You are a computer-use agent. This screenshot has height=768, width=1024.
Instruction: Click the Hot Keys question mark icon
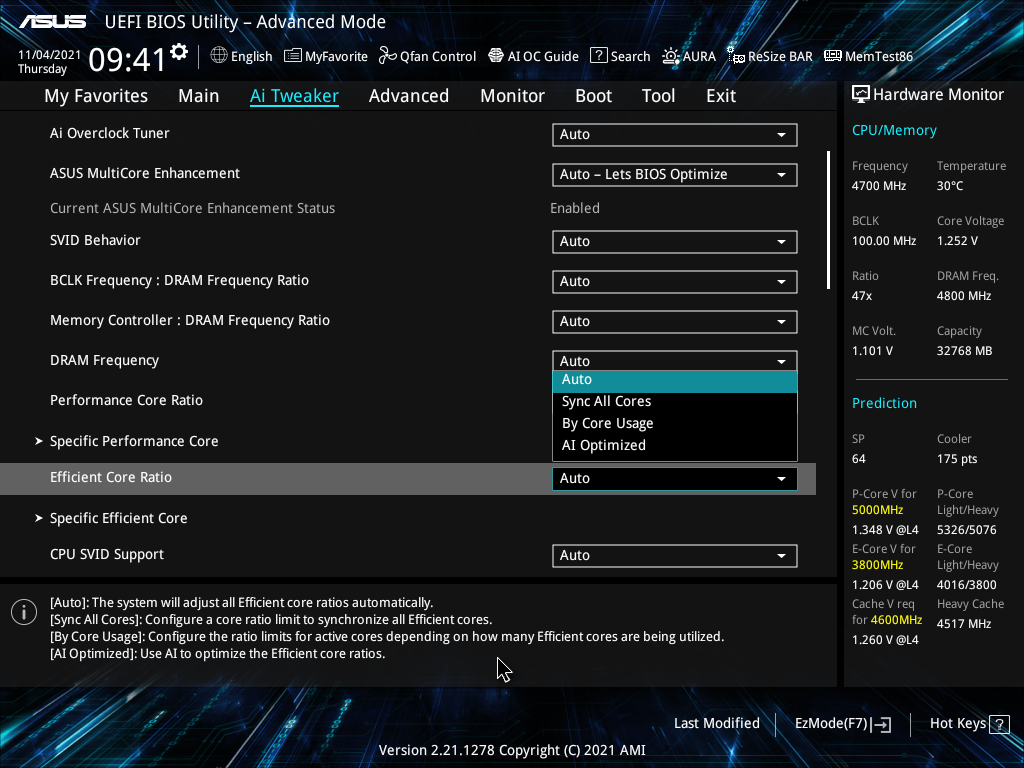[x=999, y=724]
